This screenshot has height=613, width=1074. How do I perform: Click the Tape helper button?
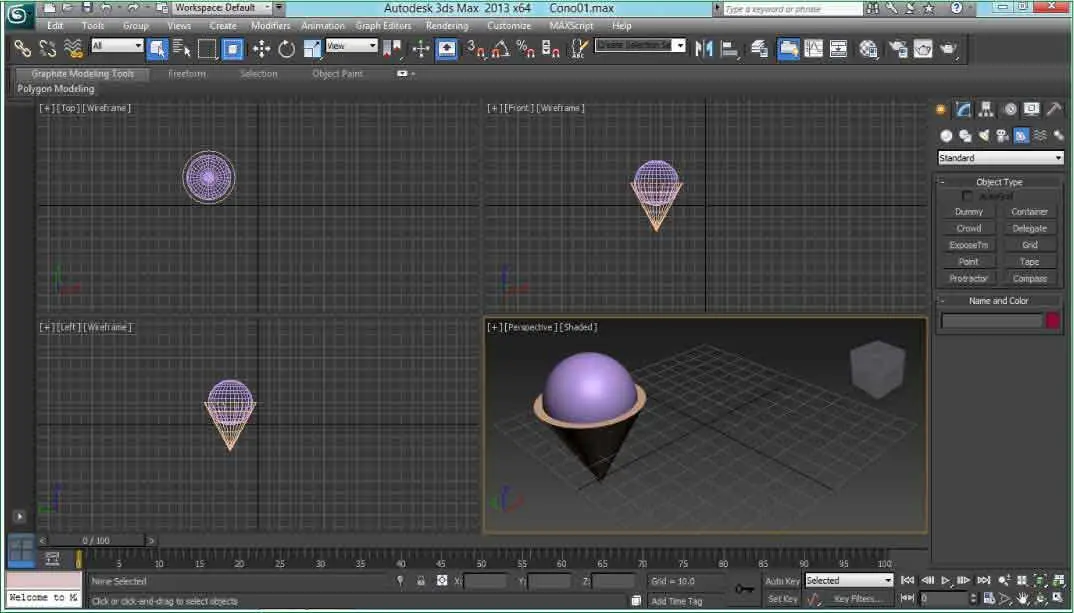click(x=1029, y=262)
